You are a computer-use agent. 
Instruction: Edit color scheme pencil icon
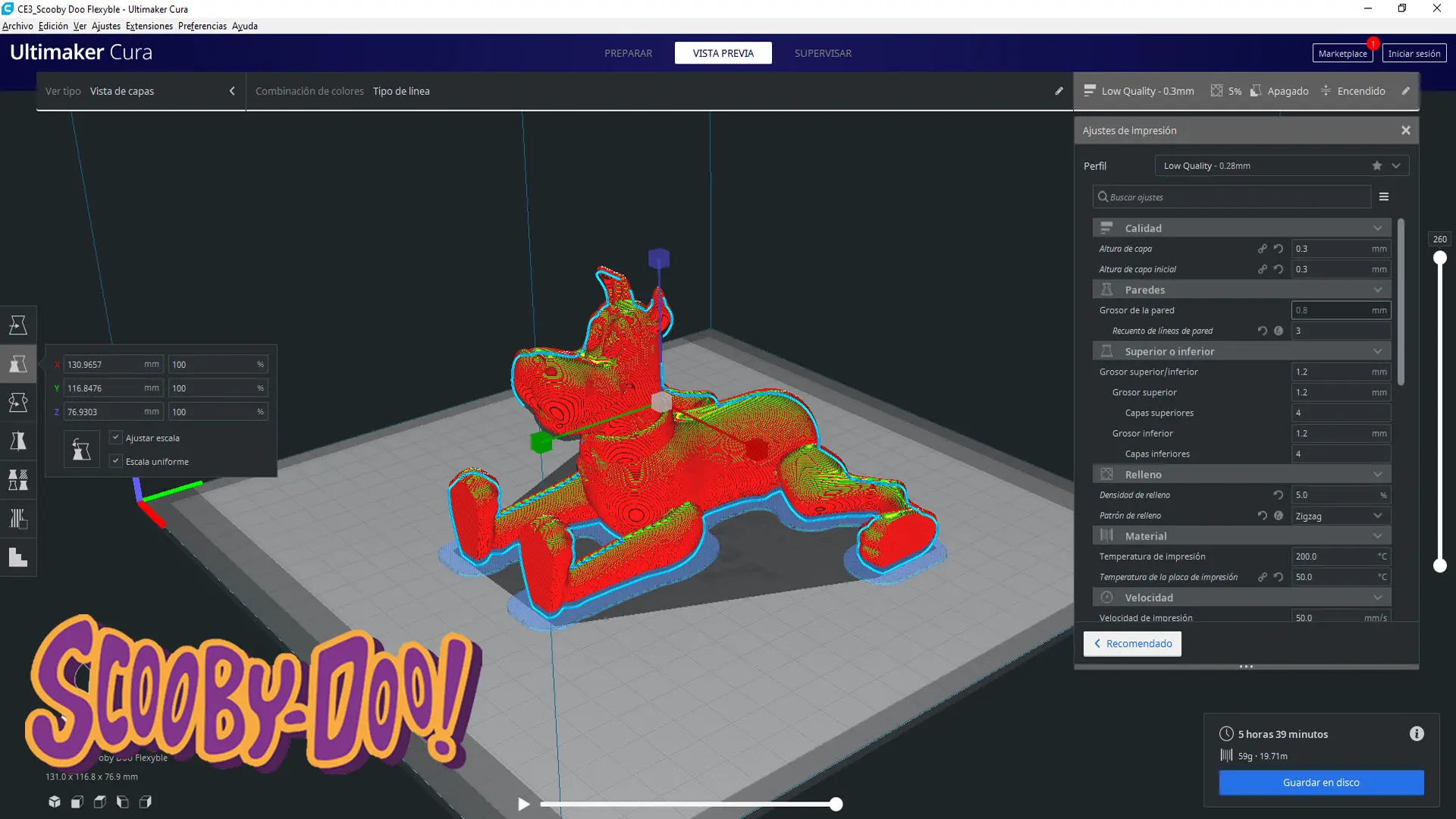pyautogui.click(x=1059, y=91)
